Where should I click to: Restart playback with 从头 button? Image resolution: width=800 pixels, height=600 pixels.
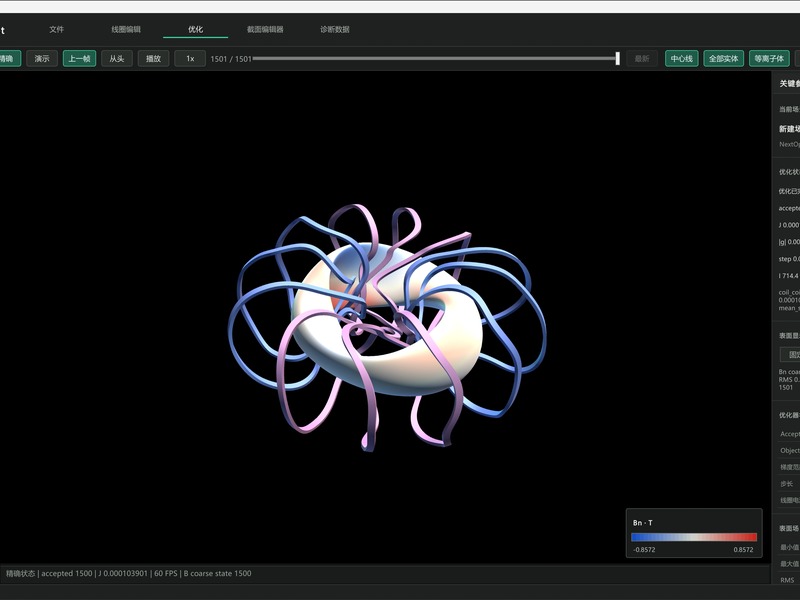tap(117, 59)
